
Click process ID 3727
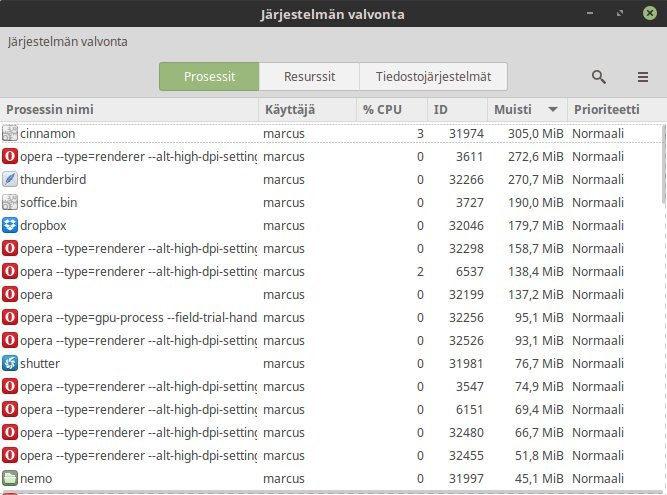470,202
